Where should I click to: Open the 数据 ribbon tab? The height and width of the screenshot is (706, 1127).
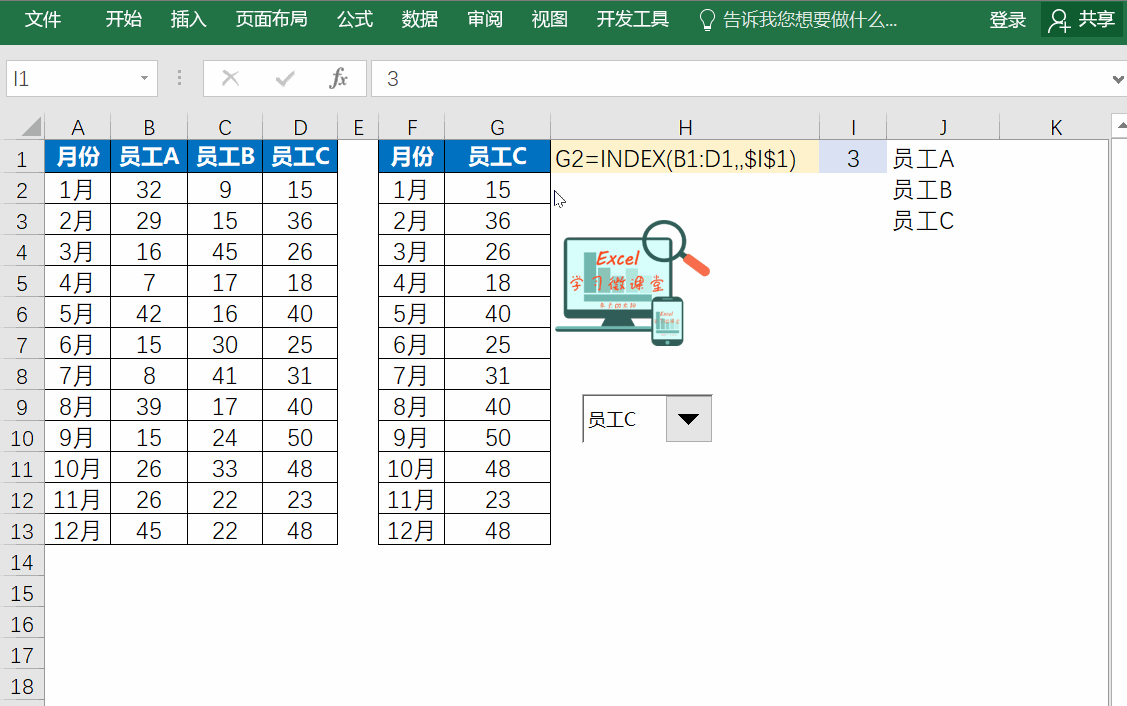[x=420, y=19]
